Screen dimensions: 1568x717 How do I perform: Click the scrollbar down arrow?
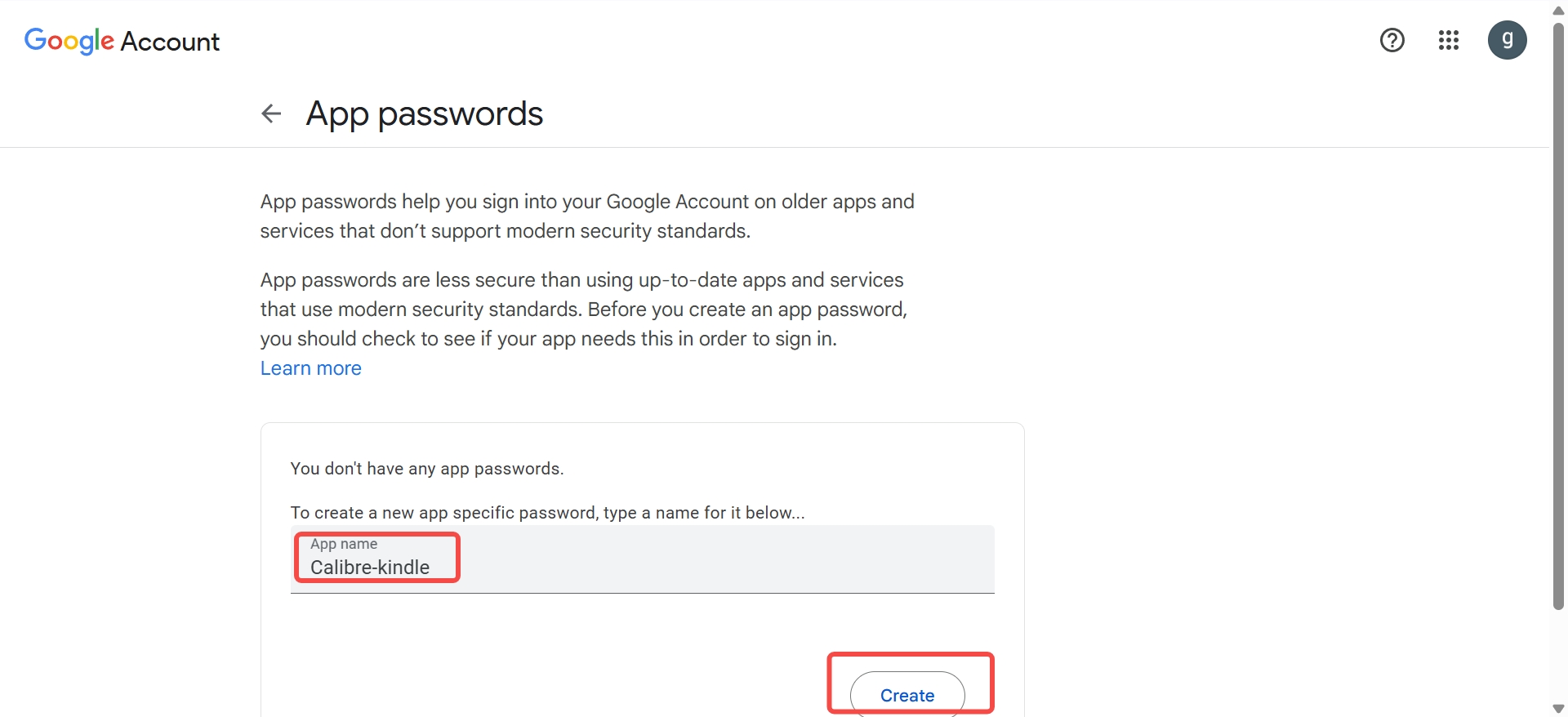tap(1558, 708)
